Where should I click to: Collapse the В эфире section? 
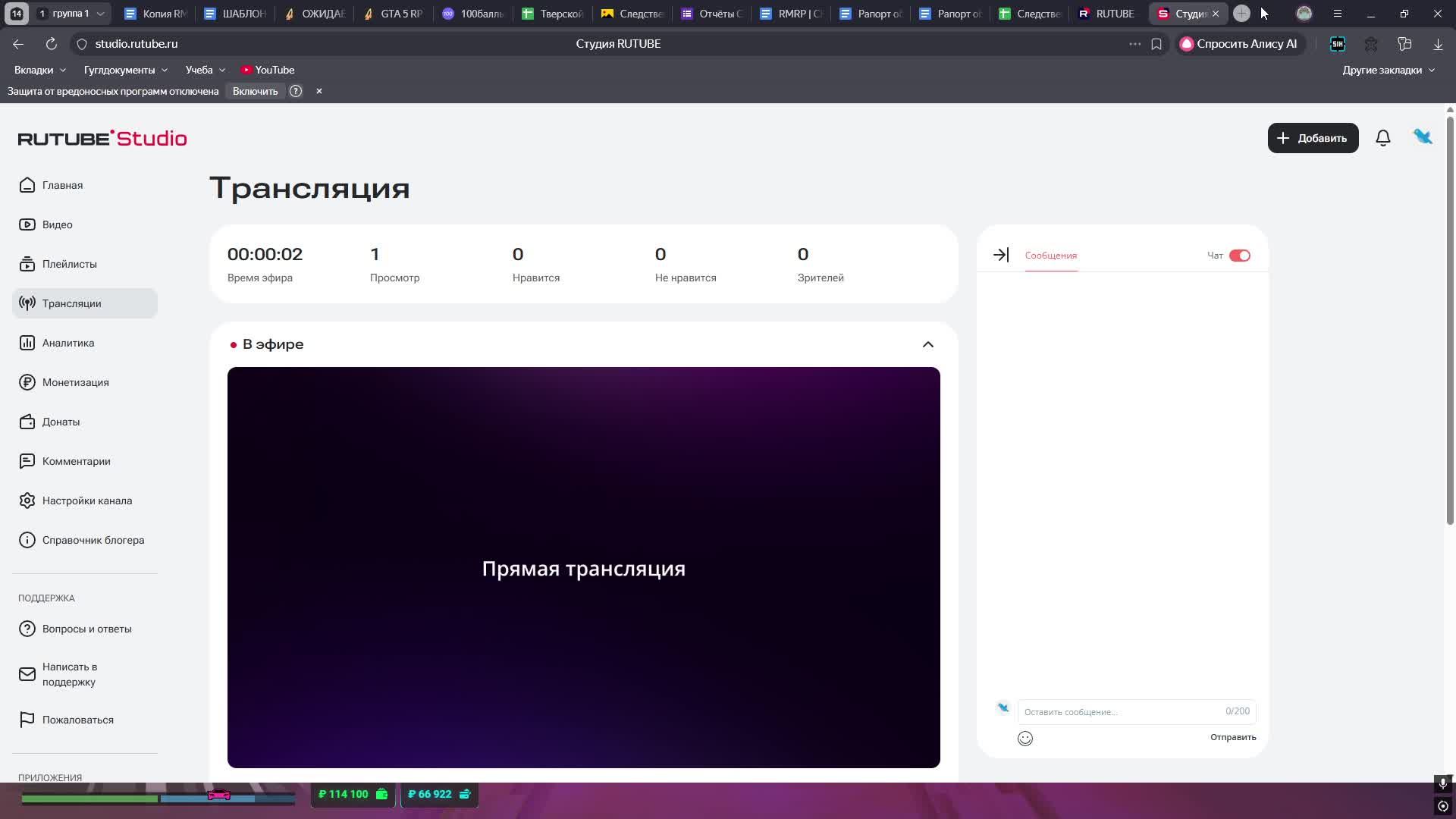point(928,344)
